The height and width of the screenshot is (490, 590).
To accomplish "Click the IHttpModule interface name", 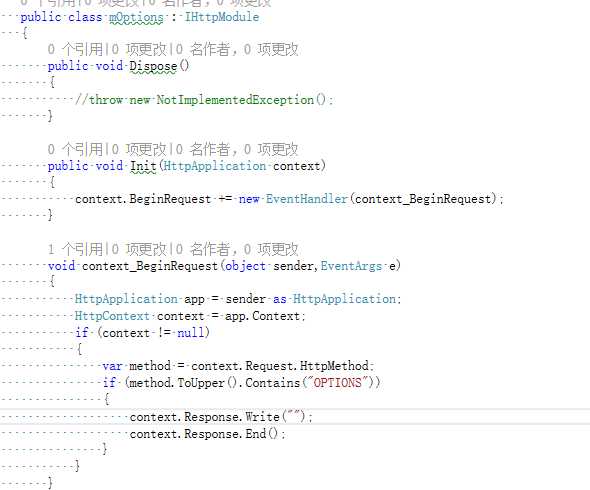I will [x=222, y=17].
